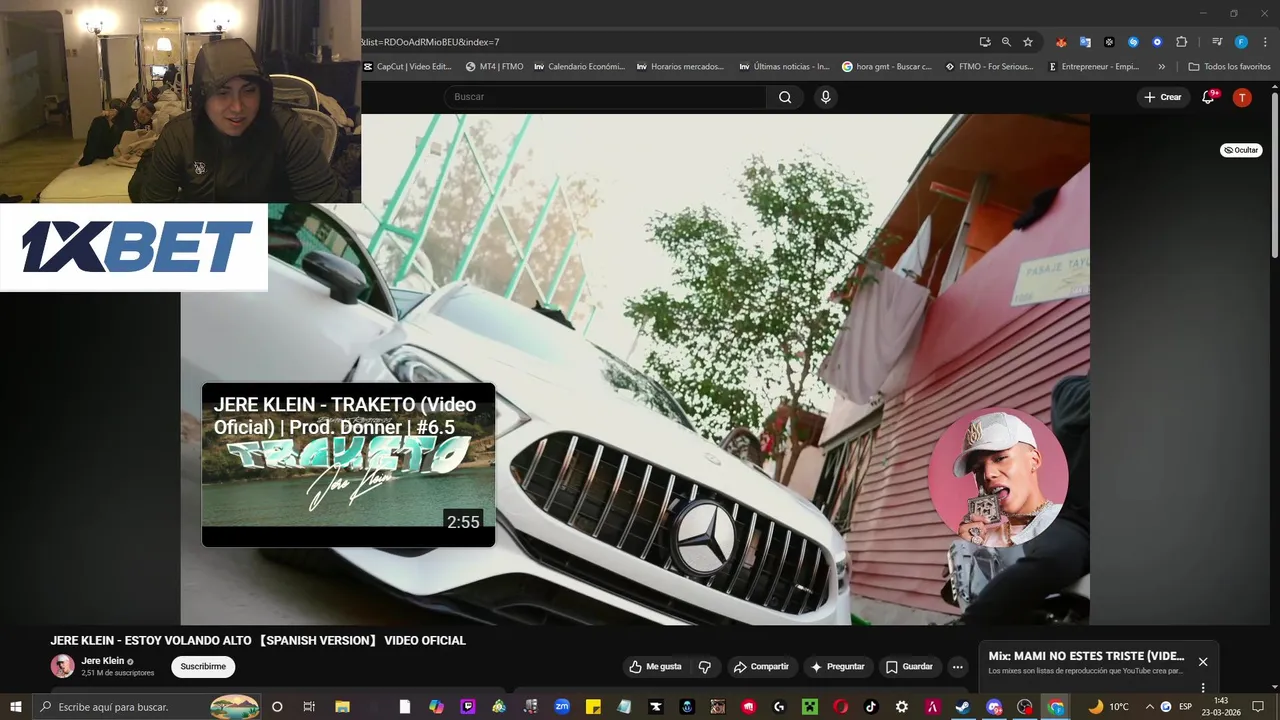Click the zoom magnifier icon in address bar

click(x=1006, y=42)
